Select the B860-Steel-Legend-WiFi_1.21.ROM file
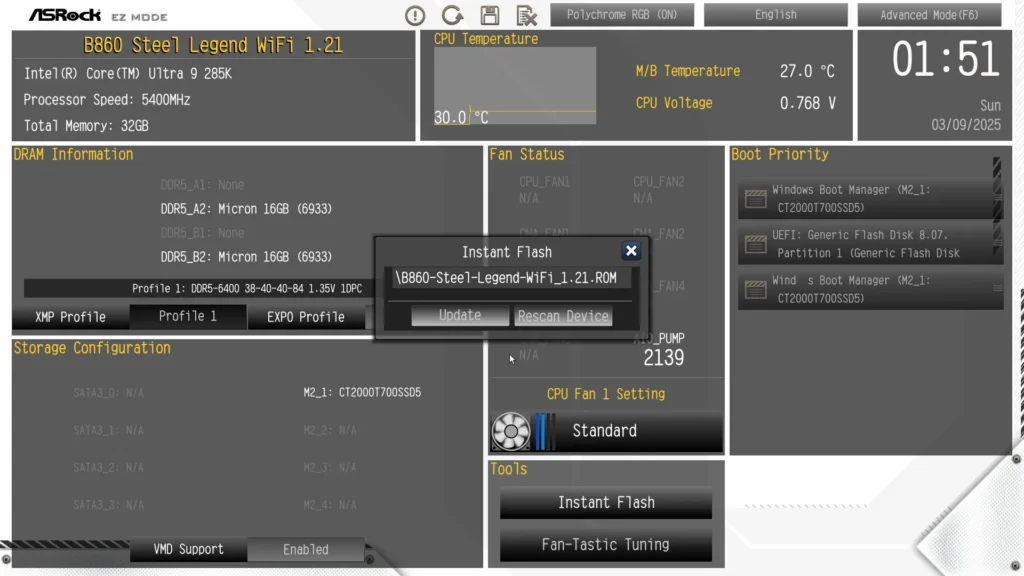The height and width of the screenshot is (576, 1024). (x=507, y=278)
